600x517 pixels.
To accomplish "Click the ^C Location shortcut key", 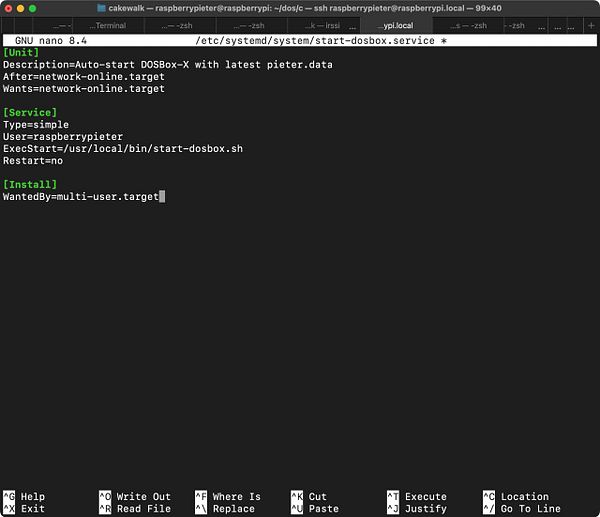I will 489,497.
